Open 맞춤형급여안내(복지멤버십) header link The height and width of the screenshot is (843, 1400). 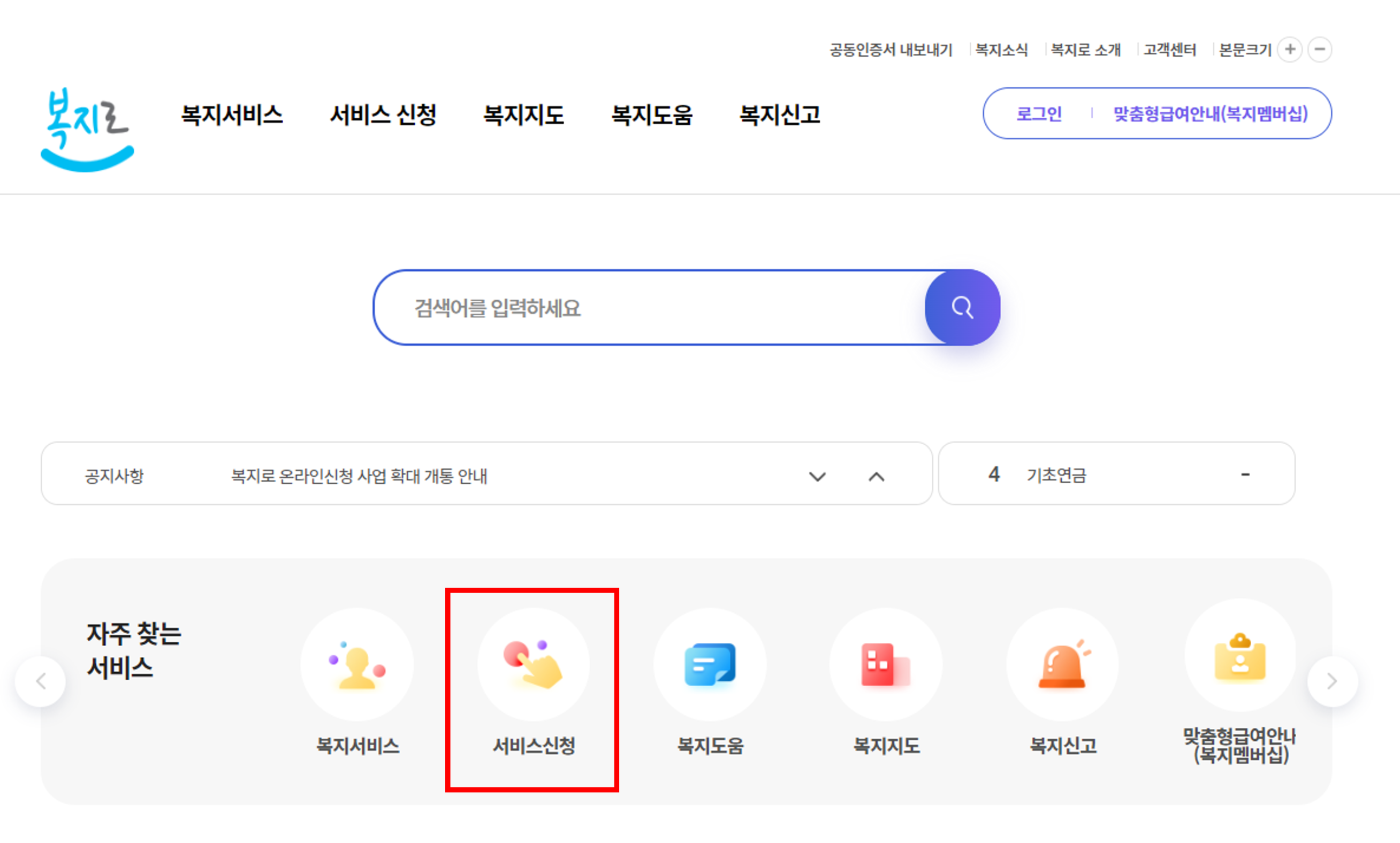(x=1211, y=113)
